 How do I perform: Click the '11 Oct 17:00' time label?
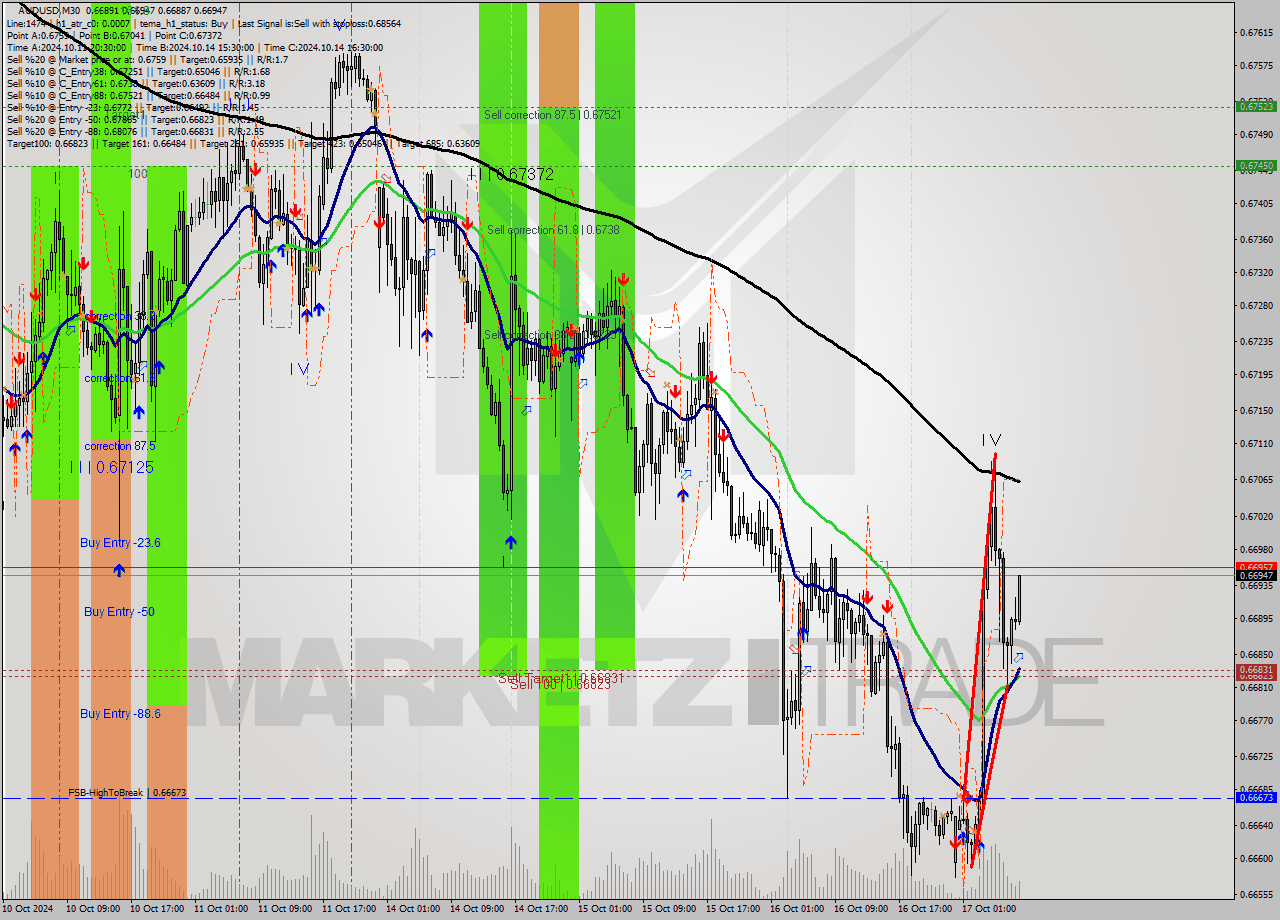click(x=349, y=909)
